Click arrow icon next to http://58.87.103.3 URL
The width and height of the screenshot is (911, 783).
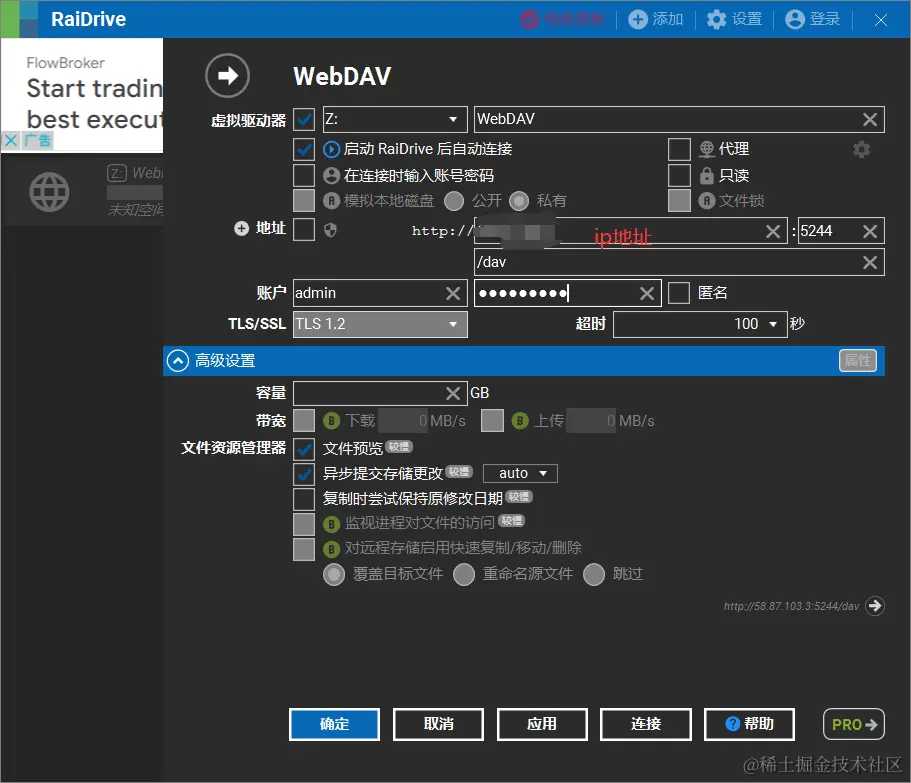click(x=874, y=606)
